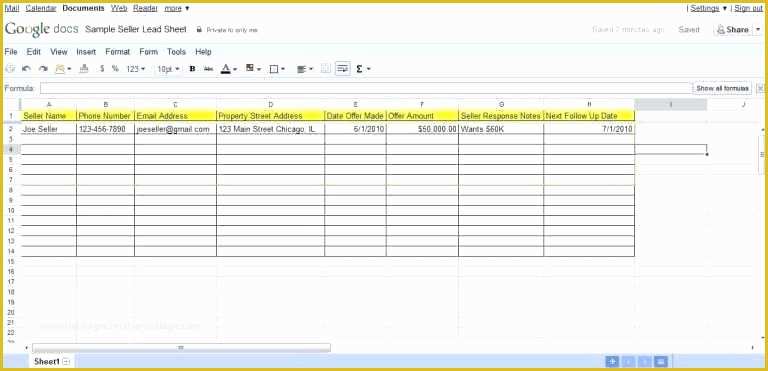Open the Documents link
Image resolution: width=768 pixels, height=371 pixels.
(x=83, y=8)
